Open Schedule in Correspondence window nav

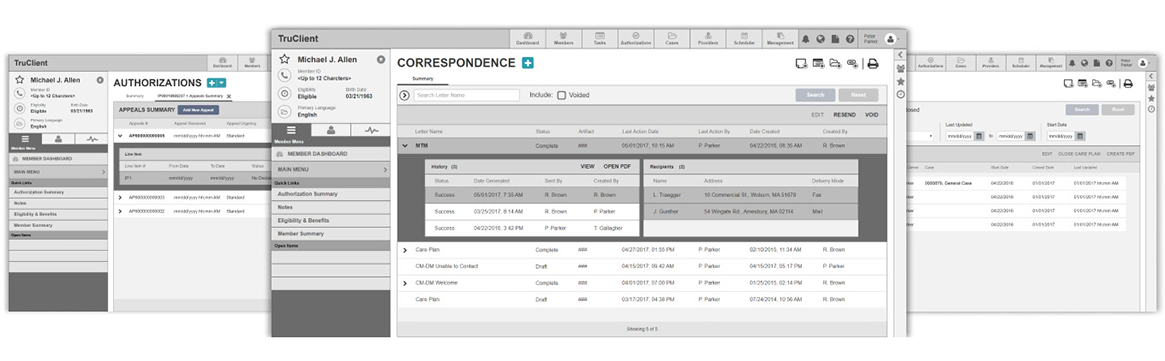tap(744, 39)
